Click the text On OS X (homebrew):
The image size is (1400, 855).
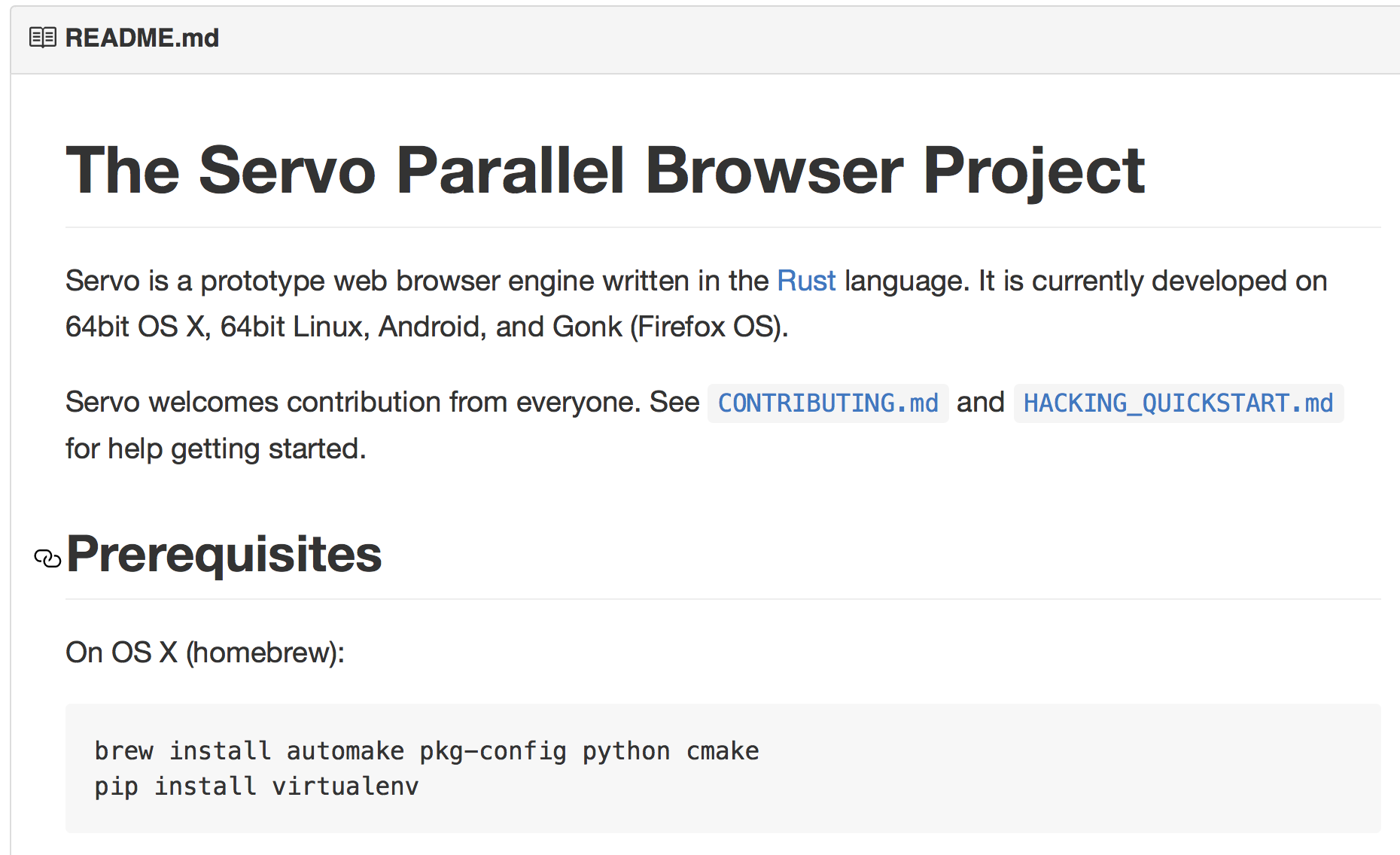pyautogui.click(x=205, y=653)
